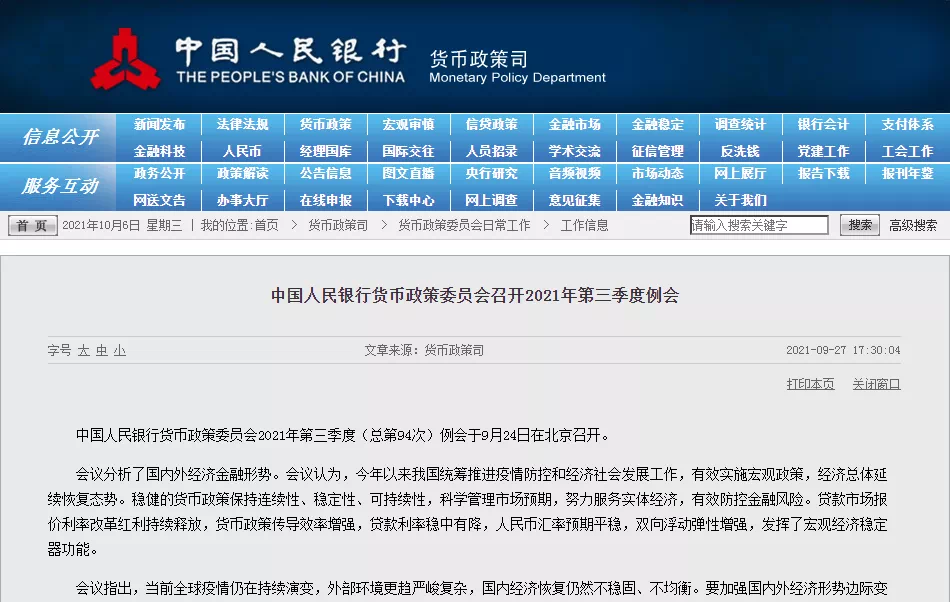Image resolution: width=950 pixels, height=602 pixels.
Task: Select 金融科技 in navigation
Action: tap(159, 151)
